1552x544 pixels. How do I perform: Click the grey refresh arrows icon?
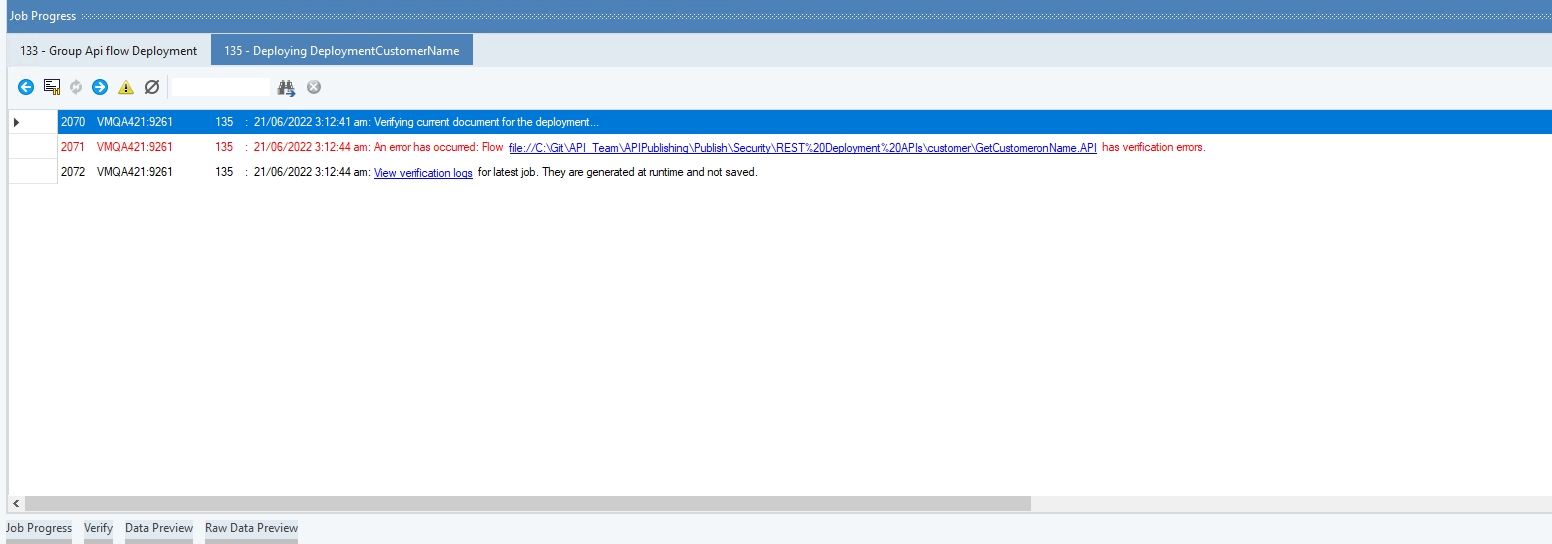point(76,87)
